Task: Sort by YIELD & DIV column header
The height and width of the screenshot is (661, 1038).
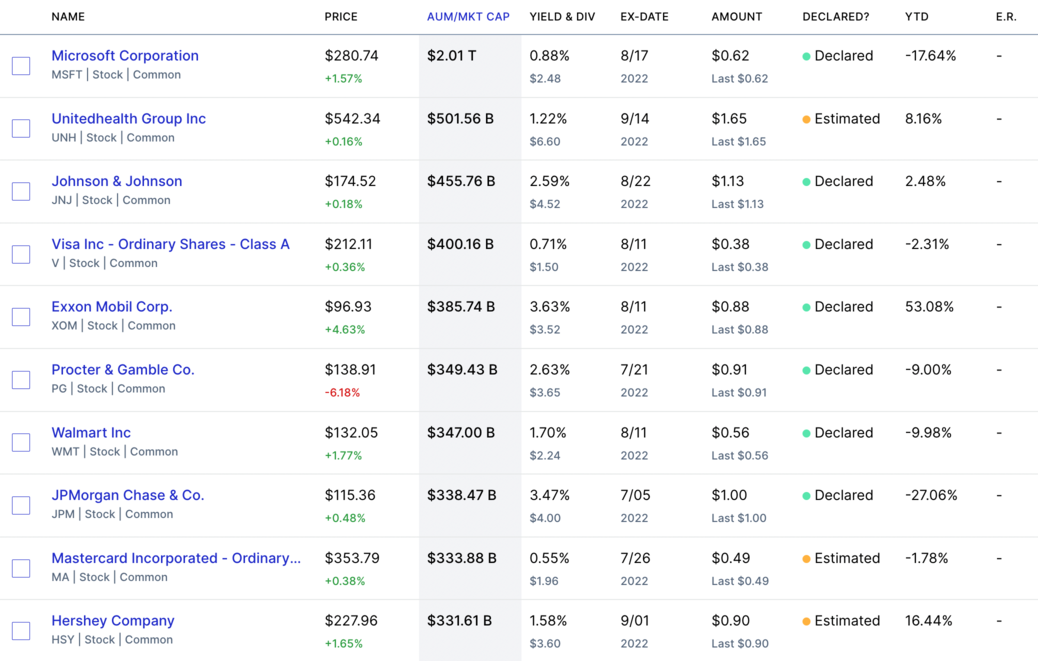Action: pos(562,17)
